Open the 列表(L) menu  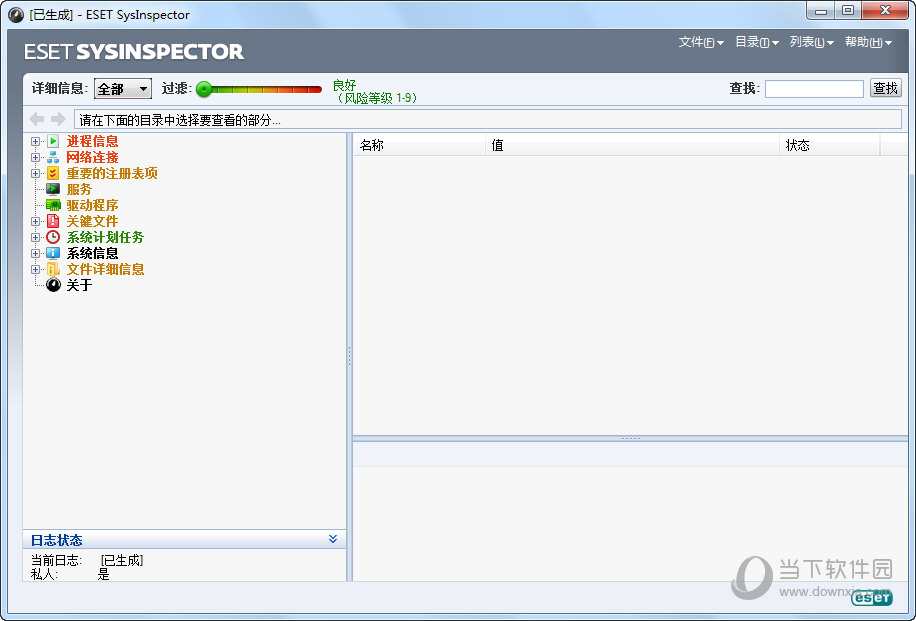pos(811,42)
